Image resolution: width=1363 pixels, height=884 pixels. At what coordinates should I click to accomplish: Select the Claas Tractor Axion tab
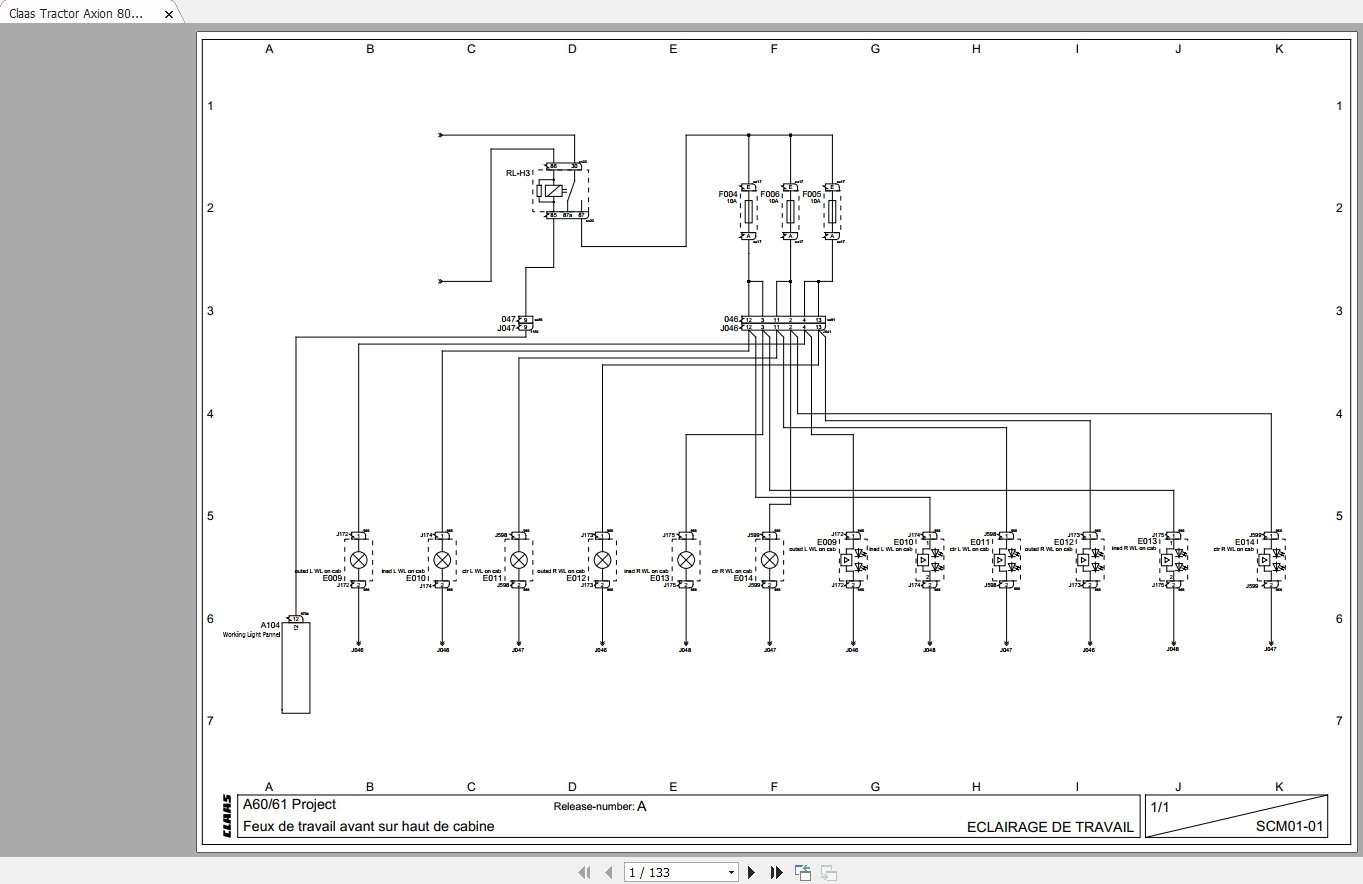point(77,14)
